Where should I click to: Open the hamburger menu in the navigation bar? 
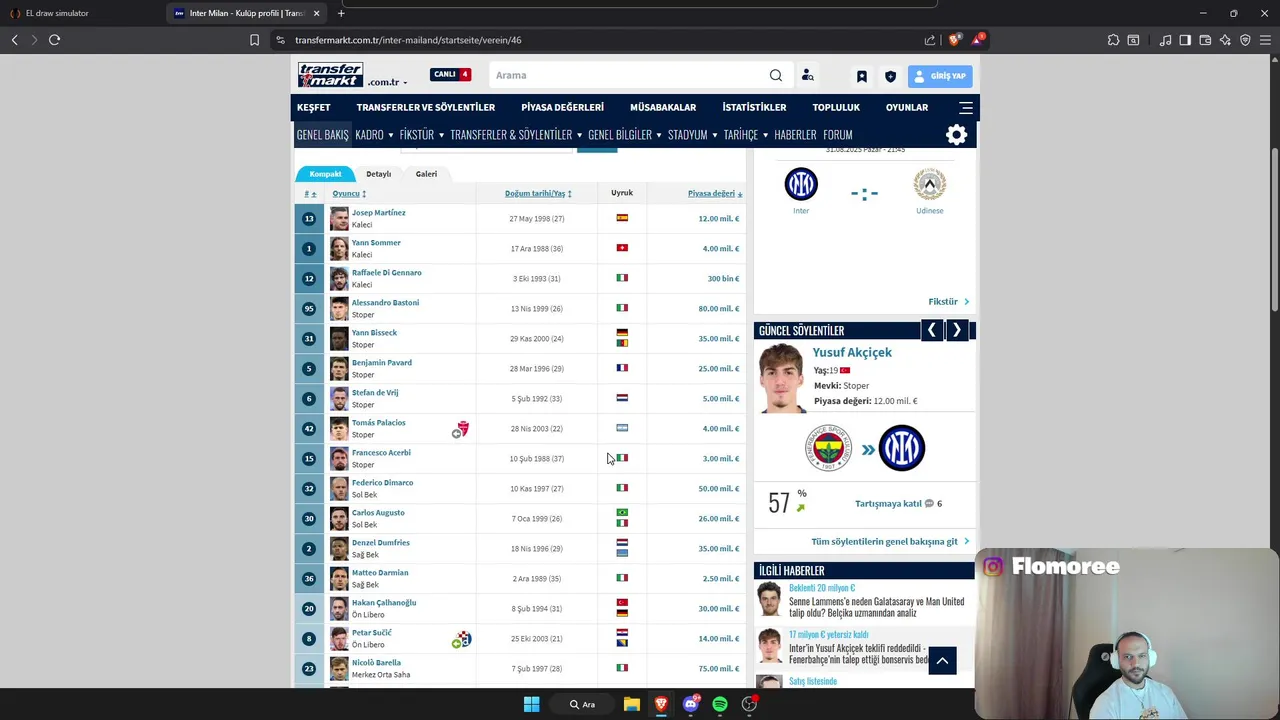pos(966,107)
